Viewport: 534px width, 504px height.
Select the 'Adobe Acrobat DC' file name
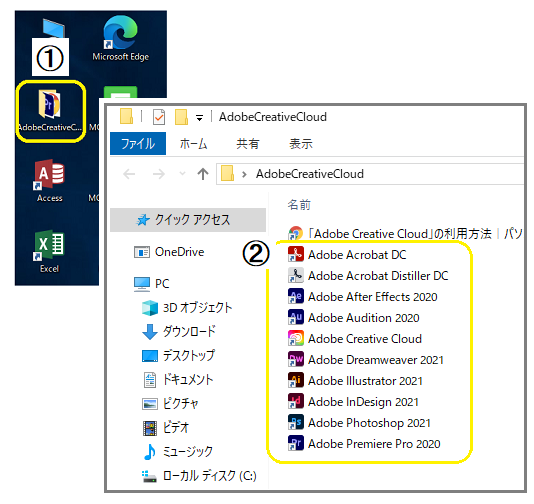pos(357,255)
